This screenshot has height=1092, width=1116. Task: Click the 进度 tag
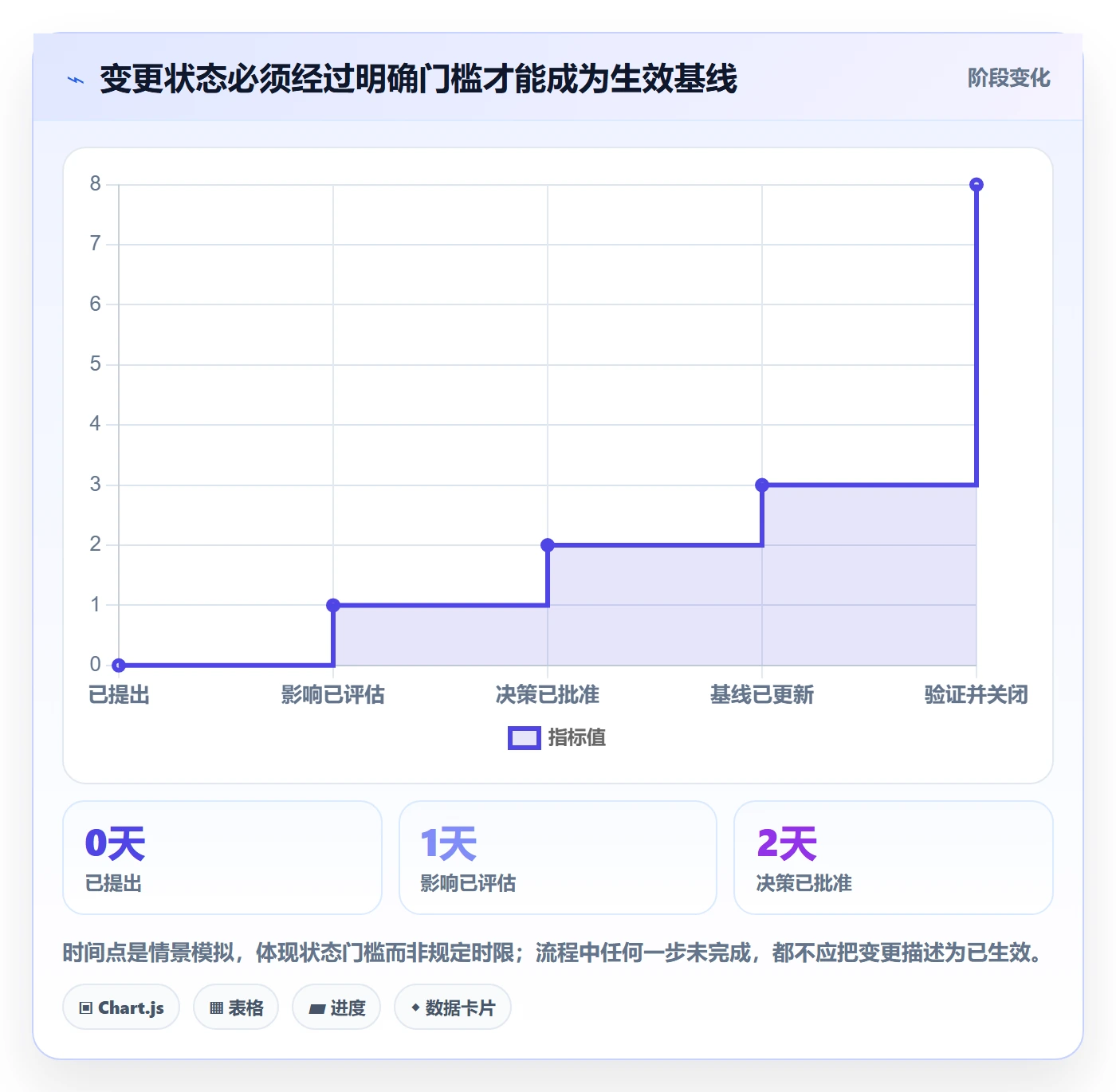point(336,1008)
